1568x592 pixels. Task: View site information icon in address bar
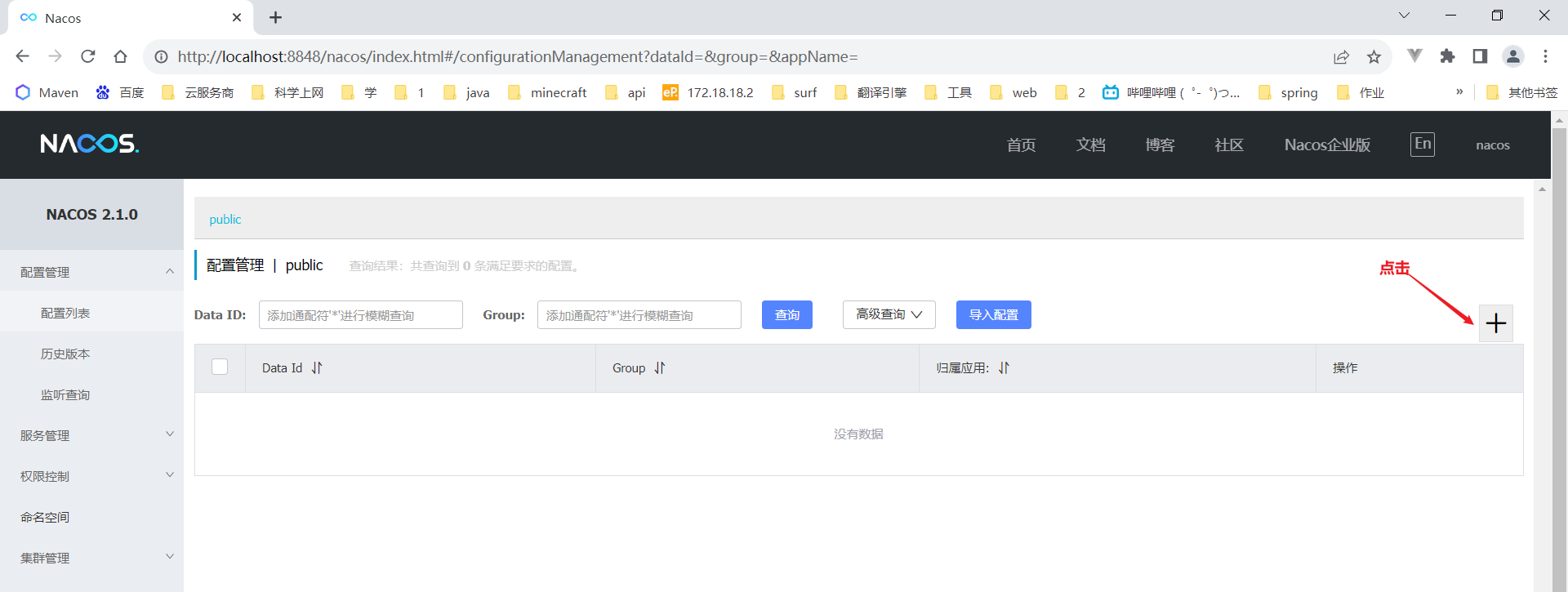pyautogui.click(x=162, y=56)
